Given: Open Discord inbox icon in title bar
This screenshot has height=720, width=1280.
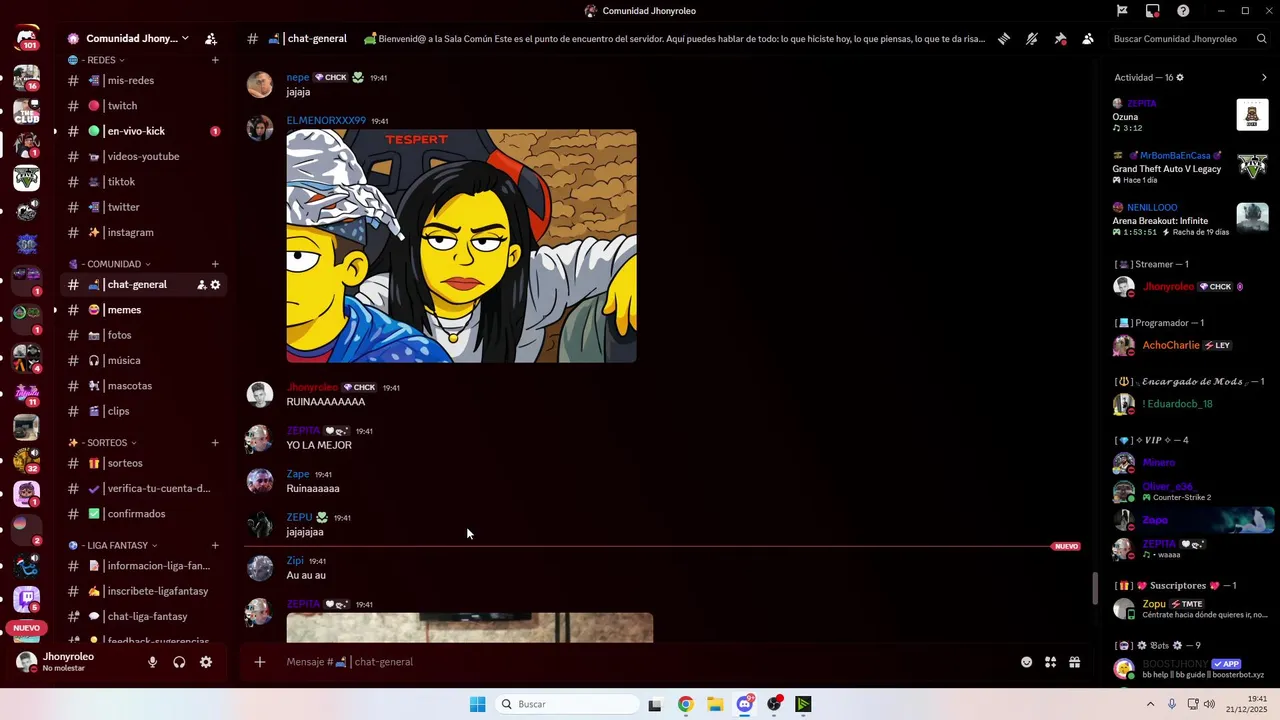Looking at the screenshot, I should [x=1152, y=11].
